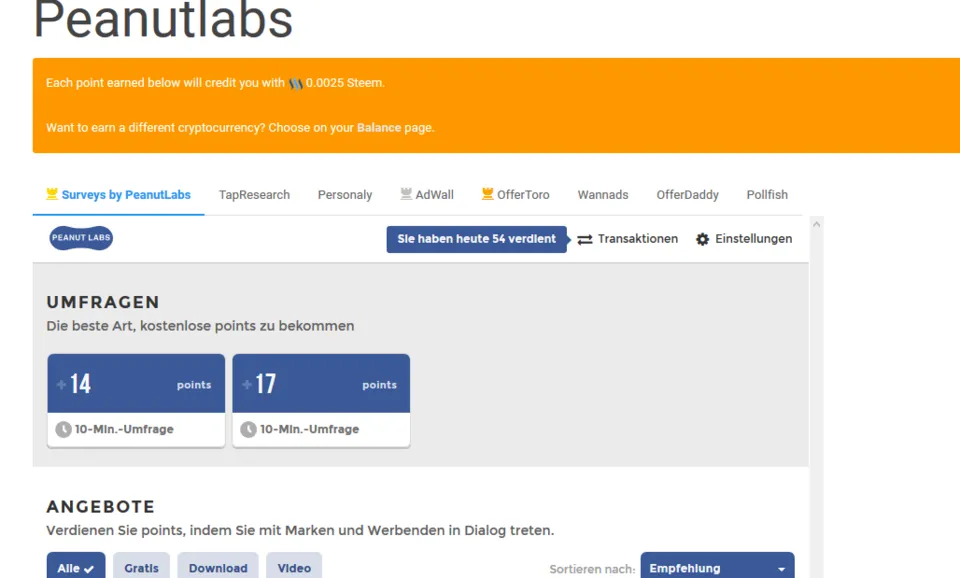Click the checkmark in the Alle filter

(89, 569)
